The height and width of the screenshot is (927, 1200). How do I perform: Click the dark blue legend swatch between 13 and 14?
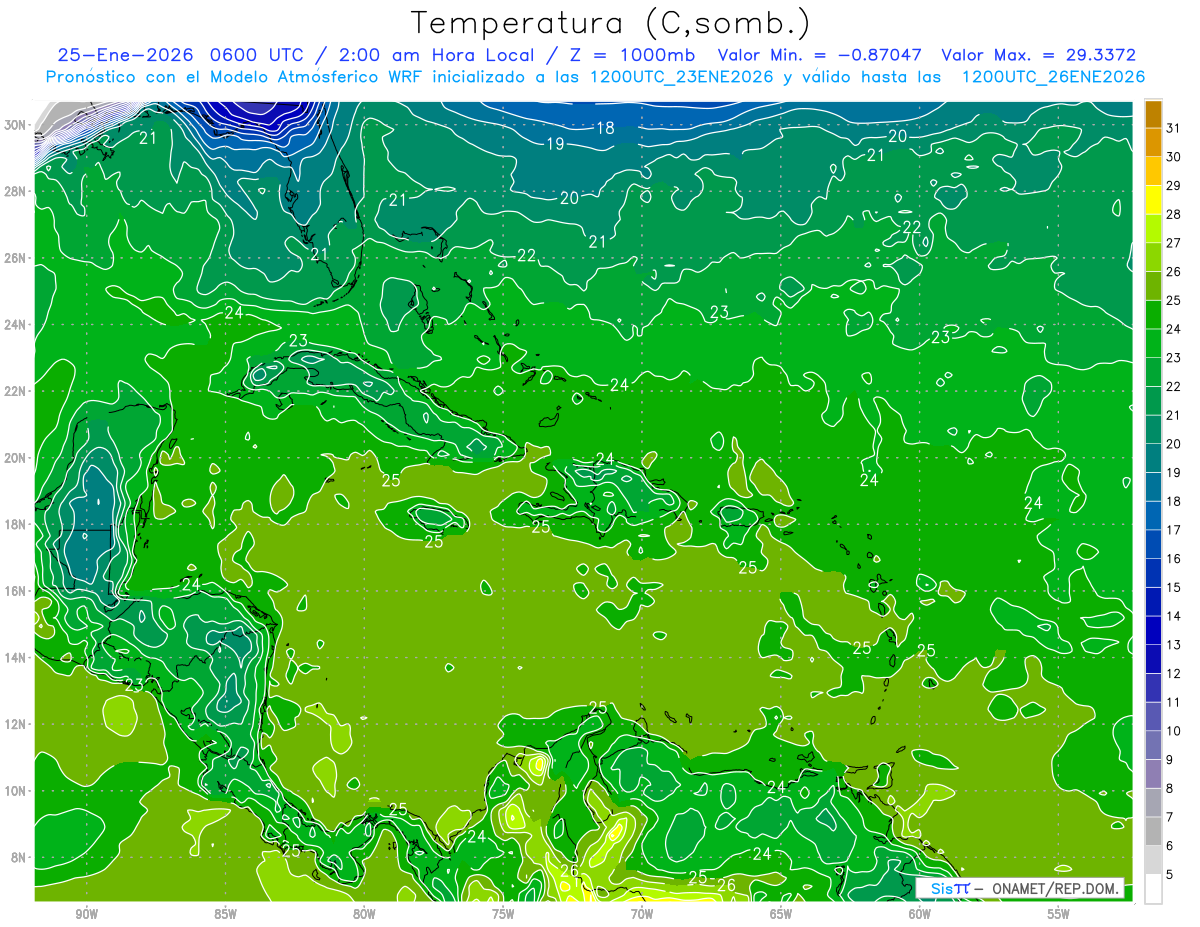point(1153,631)
